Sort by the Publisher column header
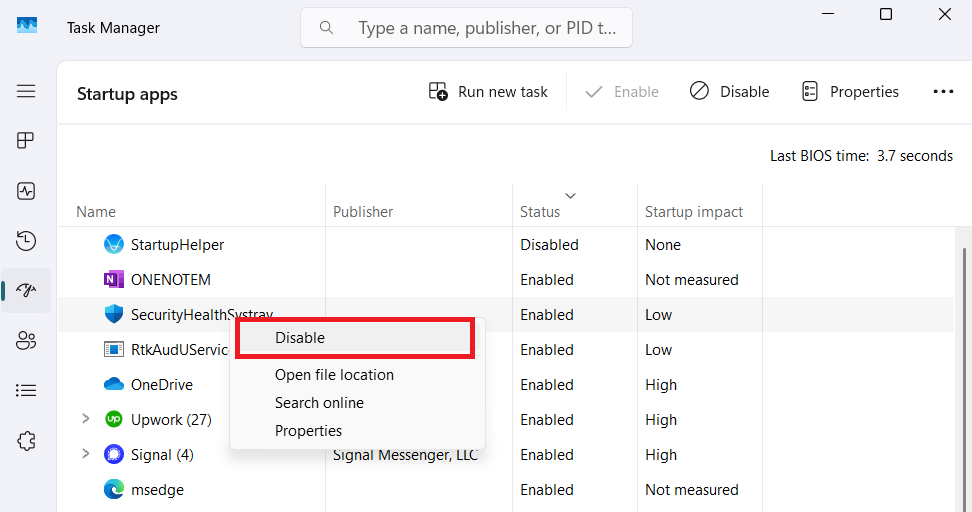The width and height of the screenshot is (972, 512). pyautogui.click(x=363, y=212)
